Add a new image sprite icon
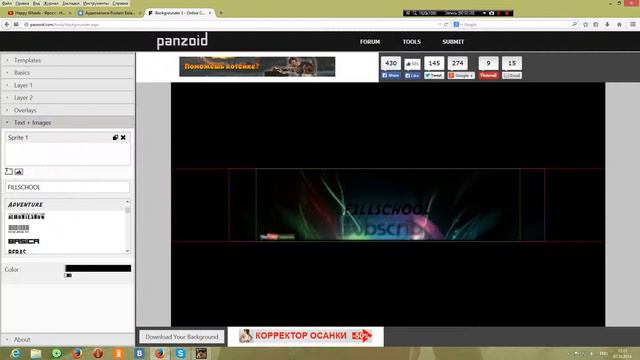This screenshot has height=360, width=640. [19, 172]
